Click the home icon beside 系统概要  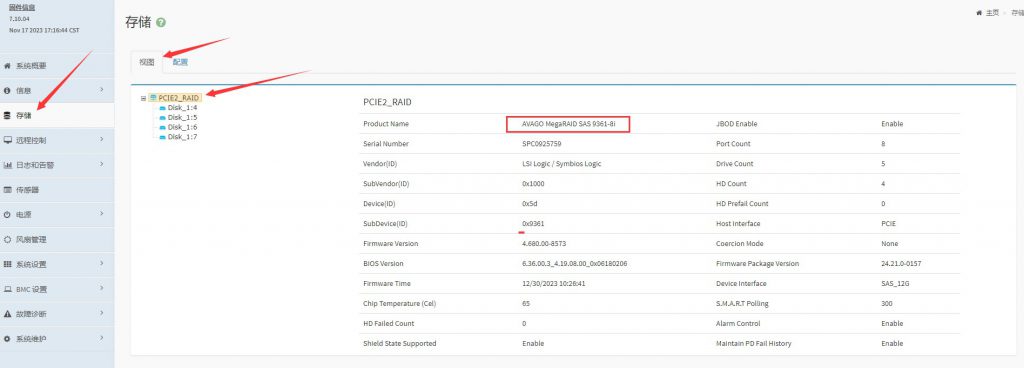(7, 66)
